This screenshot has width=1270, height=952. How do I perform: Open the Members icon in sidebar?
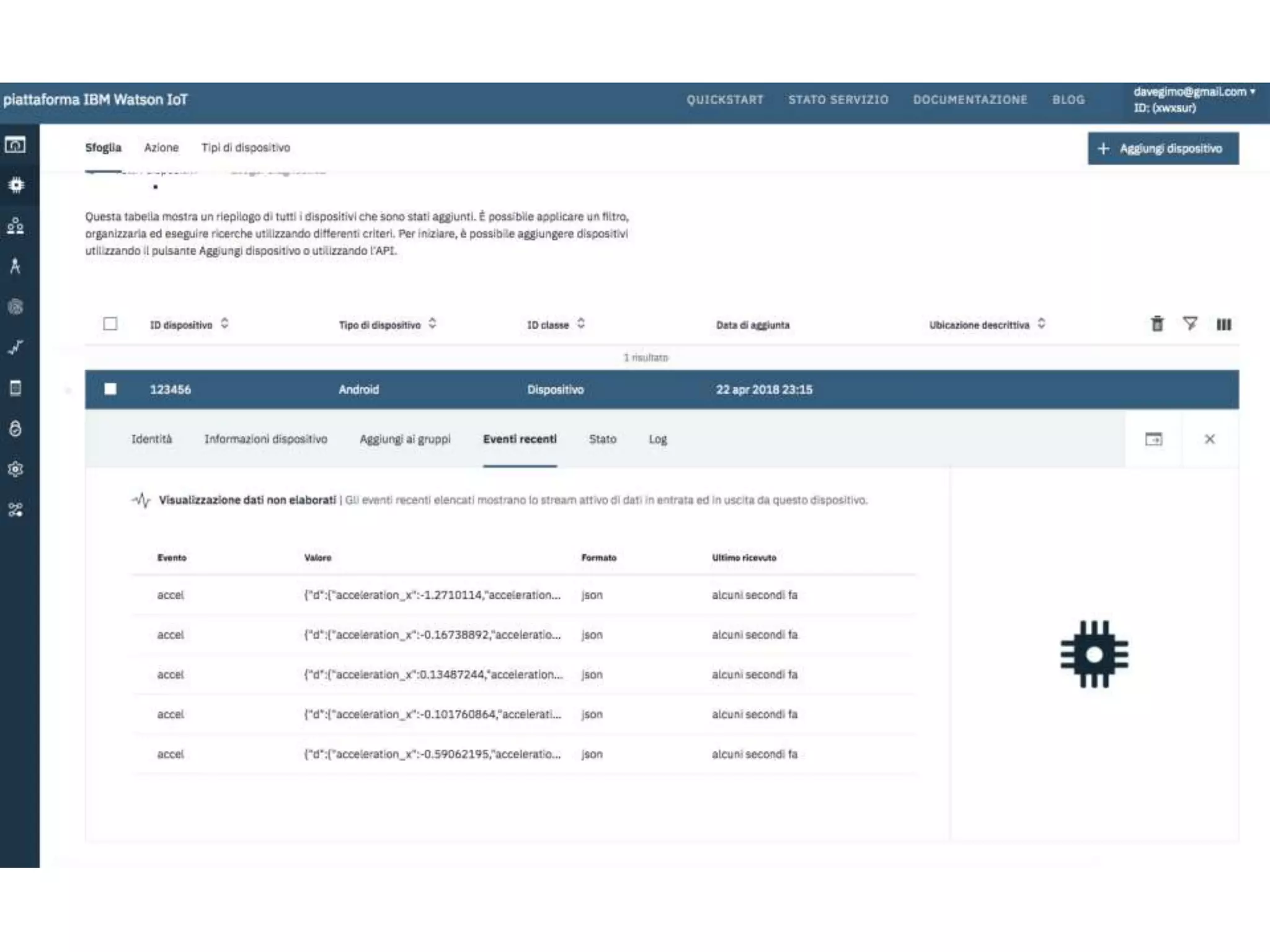(x=16, y=226)
